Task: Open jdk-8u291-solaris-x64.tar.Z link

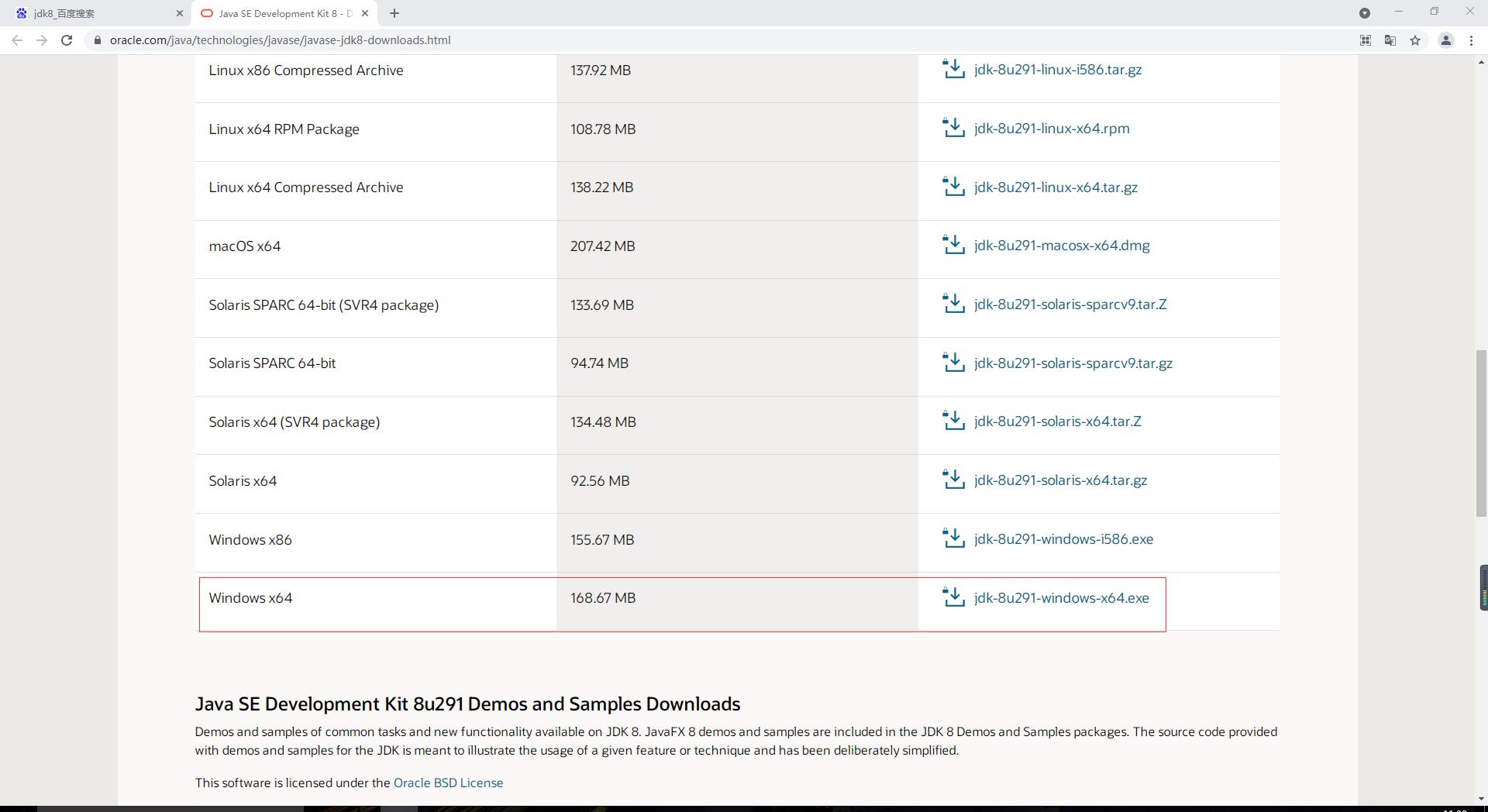Action: [x=1057, y=421]
